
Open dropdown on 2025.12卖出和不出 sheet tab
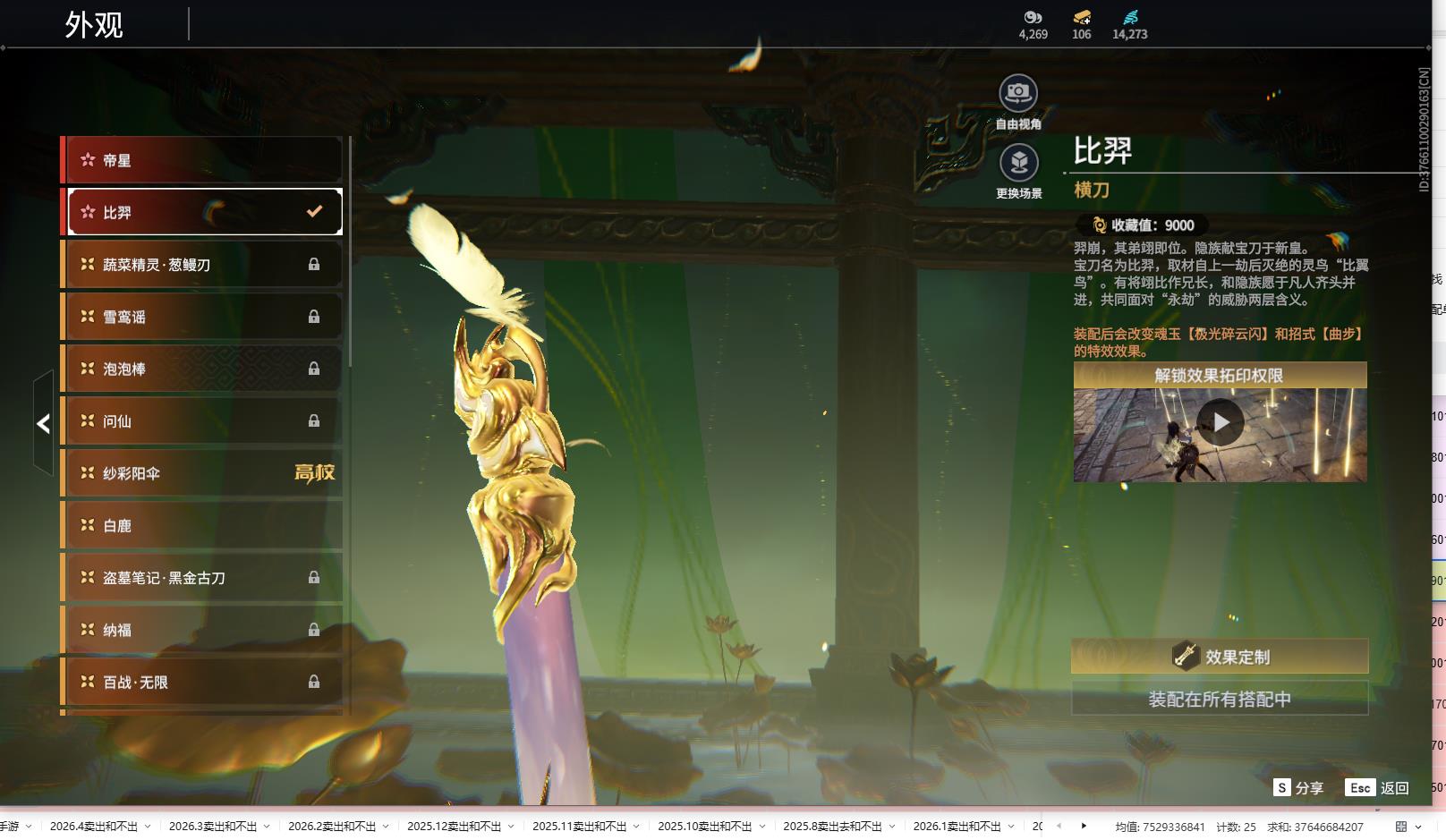coord(511,826)
